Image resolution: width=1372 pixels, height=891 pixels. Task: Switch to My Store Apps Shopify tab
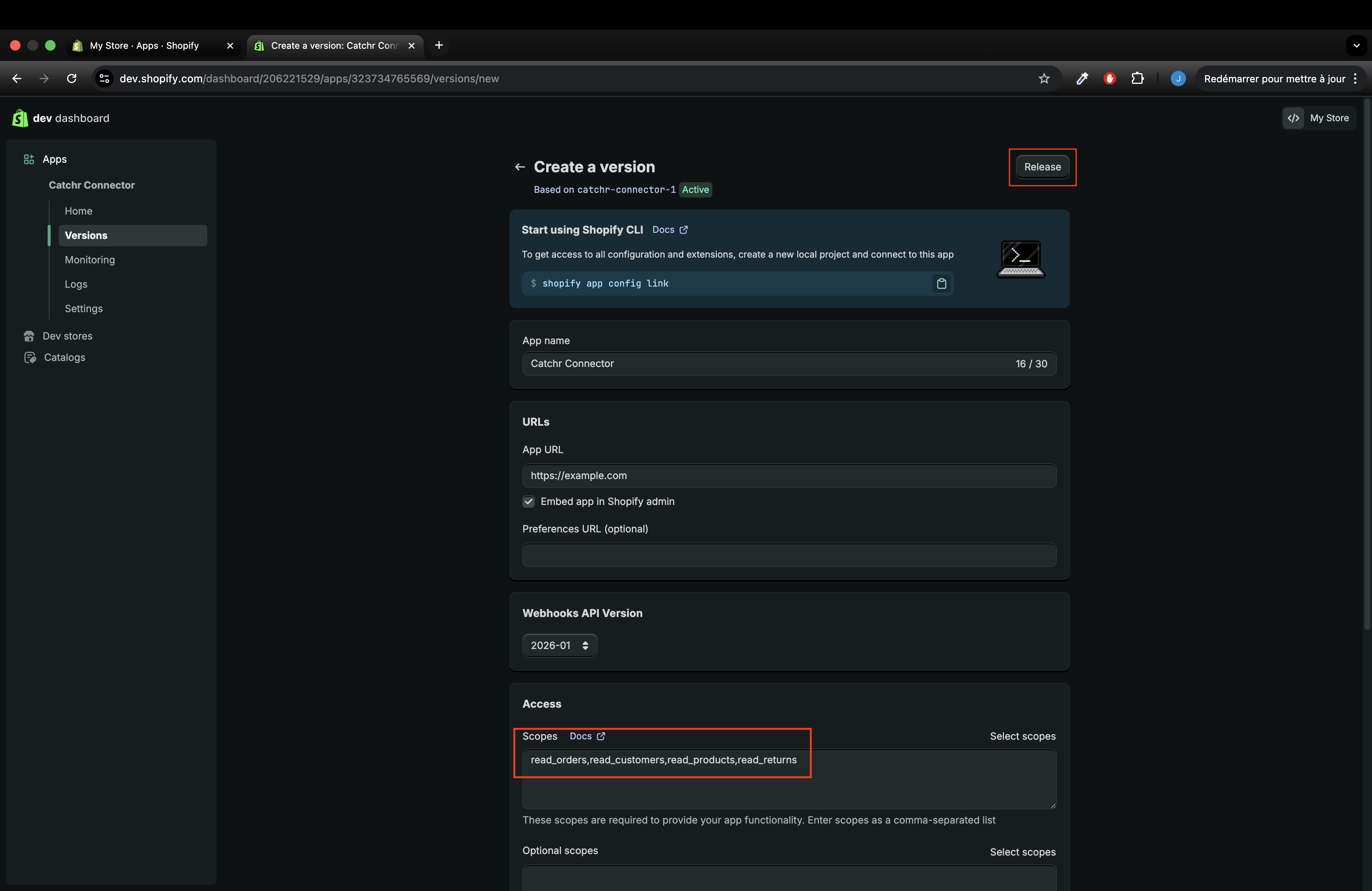coord(144,45)
